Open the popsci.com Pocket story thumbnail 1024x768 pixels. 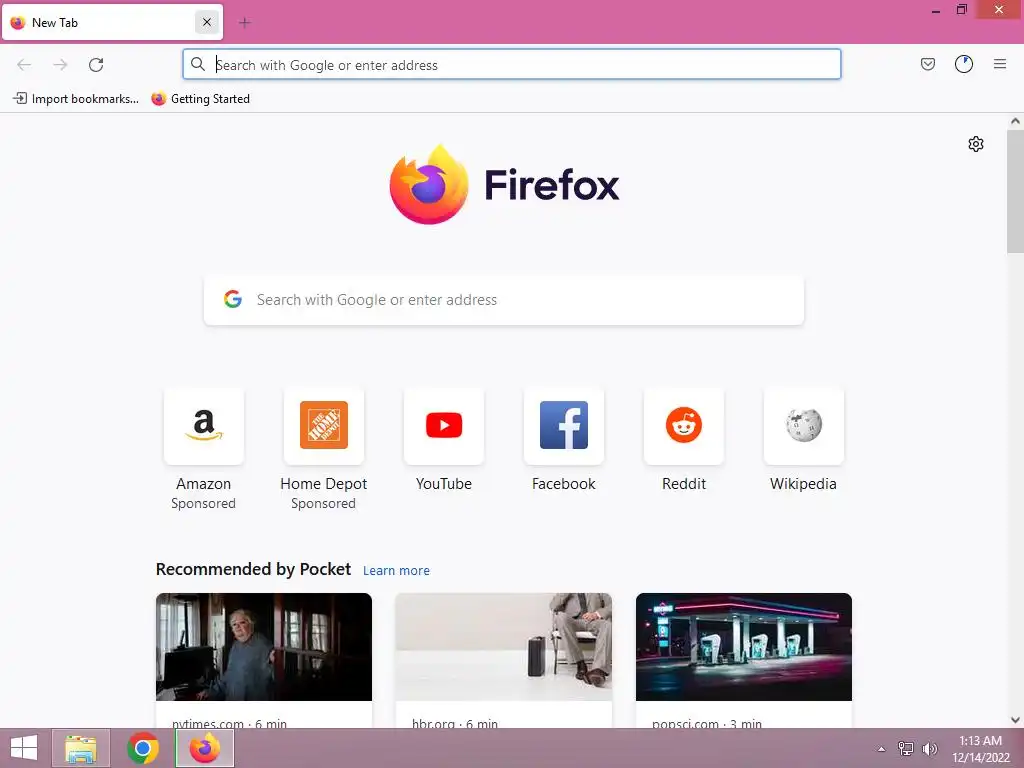pyautogui.click(x=744, y=647)
